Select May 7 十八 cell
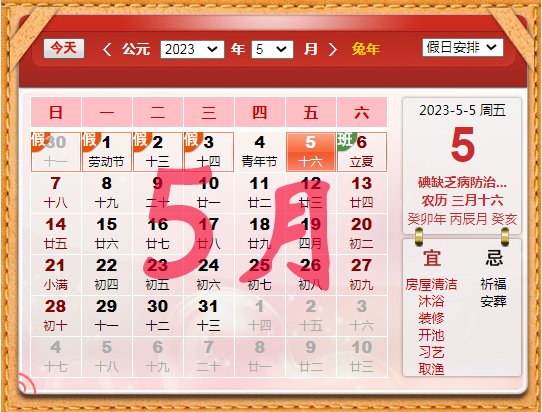Image resolution: width=542 pixels, height=412 pixels. [56, 193]
